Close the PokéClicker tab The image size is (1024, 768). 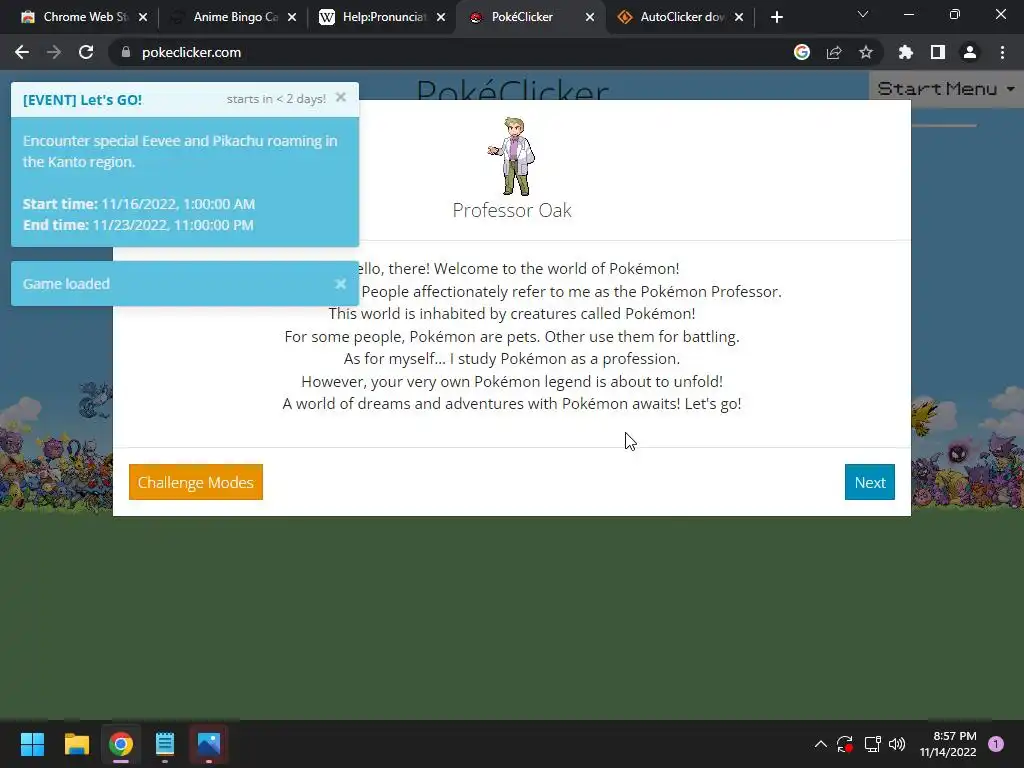(x=590, y=17)
